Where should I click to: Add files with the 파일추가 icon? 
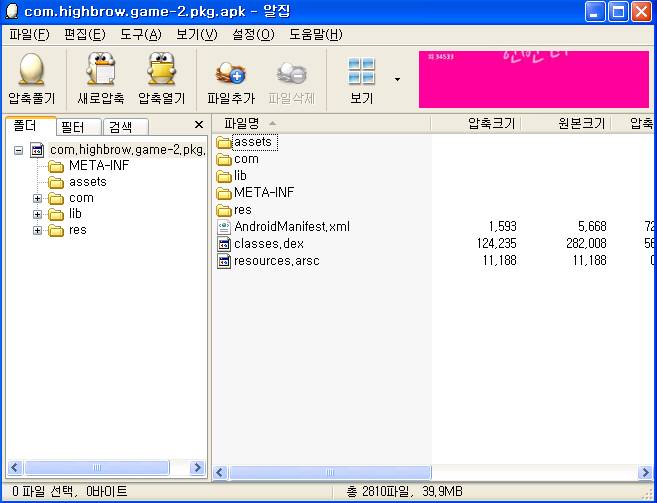pyautogui.click(x=230, y=73)
